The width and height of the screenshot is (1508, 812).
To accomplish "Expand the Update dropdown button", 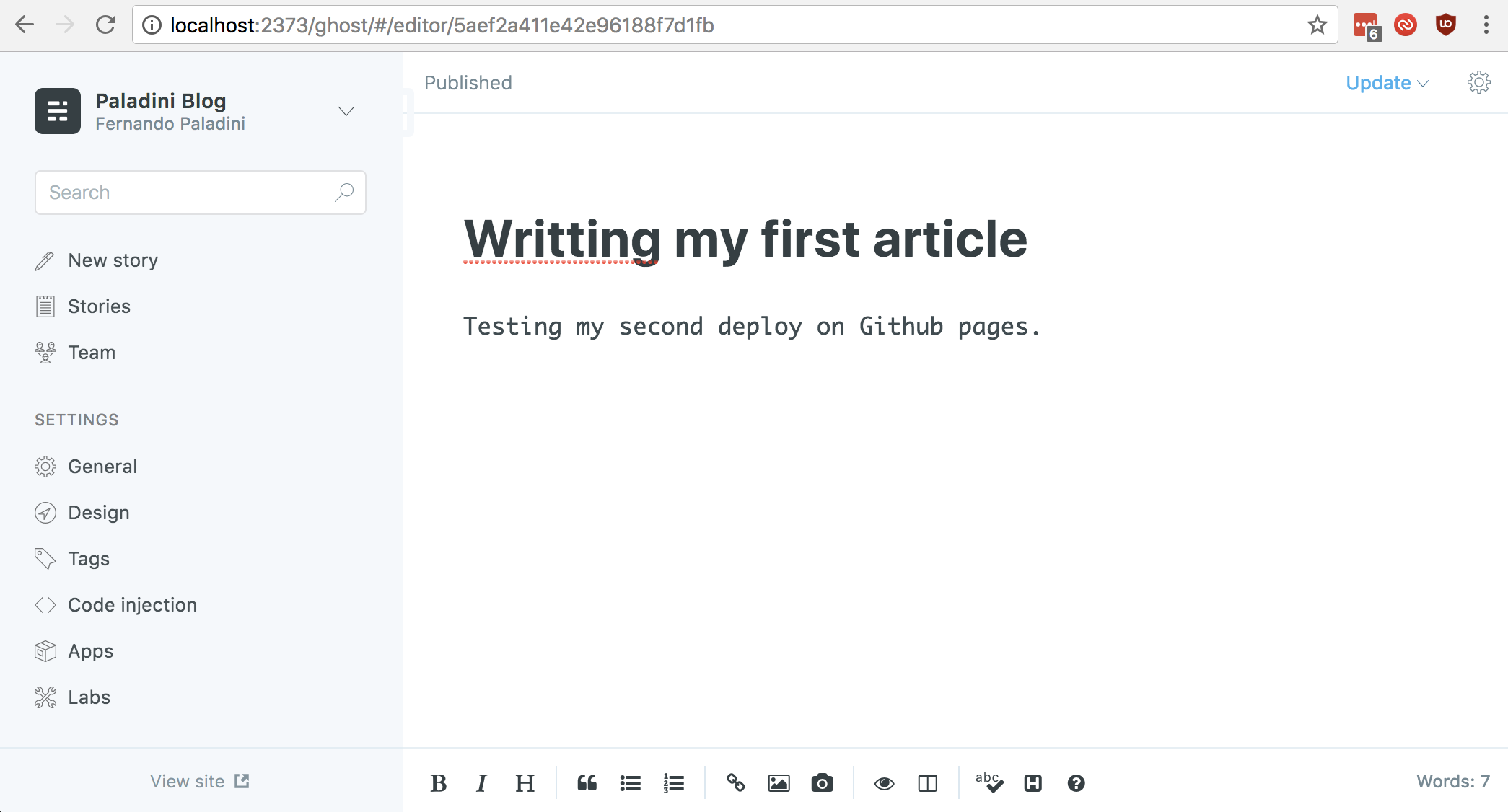I will (x=1423, y=83).
